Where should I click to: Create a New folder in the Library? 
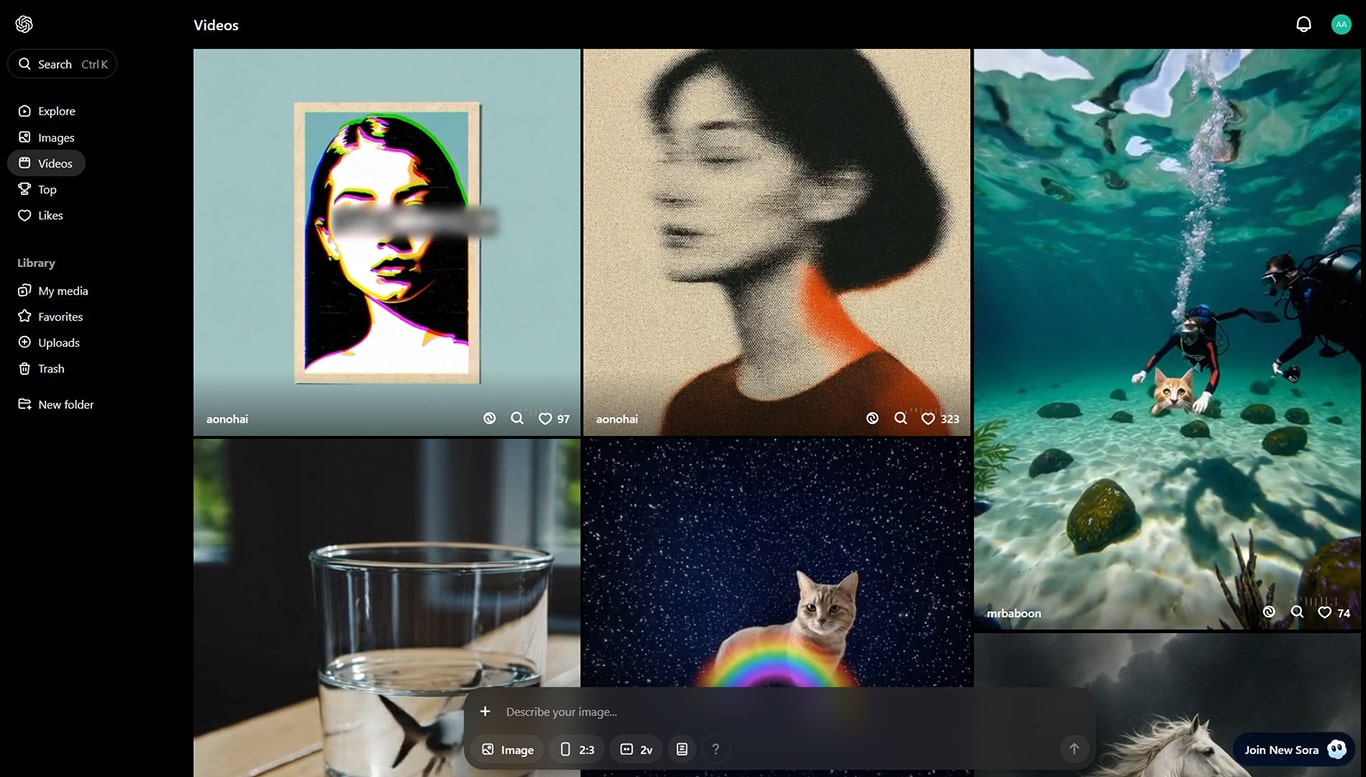pyautogui.click(x=65, y=404)
